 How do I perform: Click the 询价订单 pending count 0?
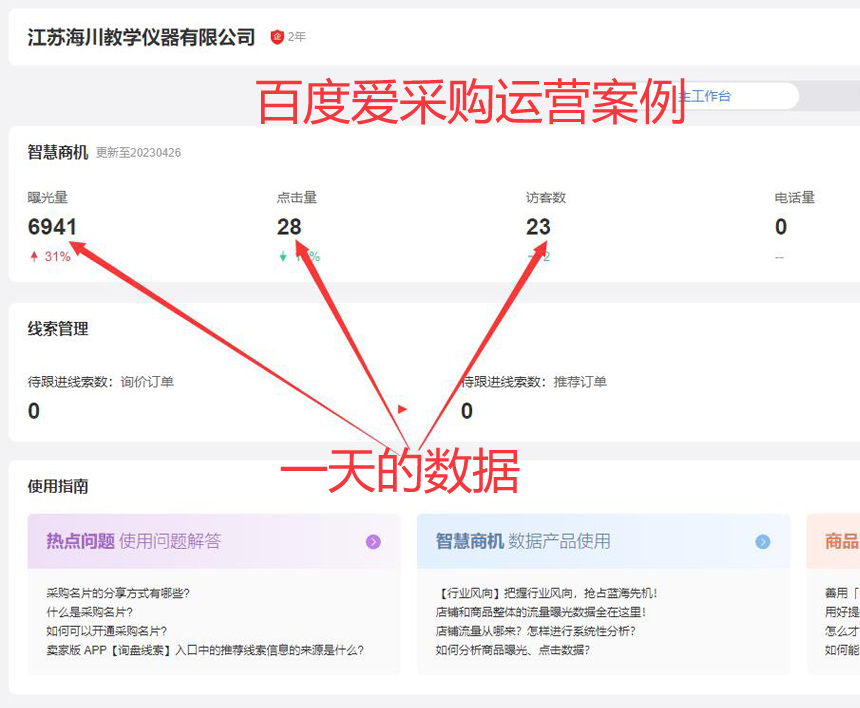tap(34, 411)
